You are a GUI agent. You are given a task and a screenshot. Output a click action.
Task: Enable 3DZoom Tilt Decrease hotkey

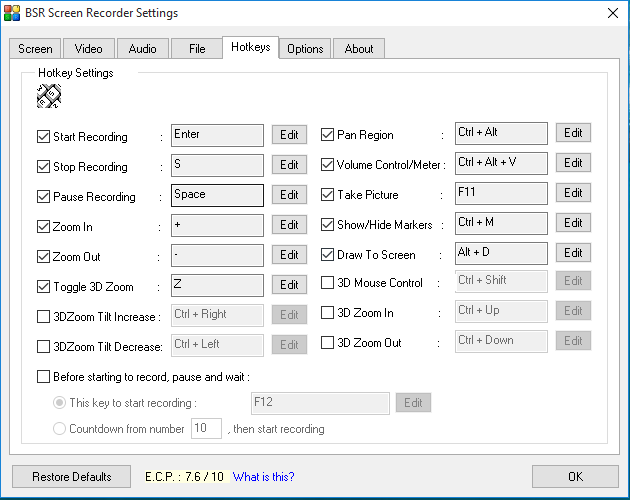[x=43, y=346]
